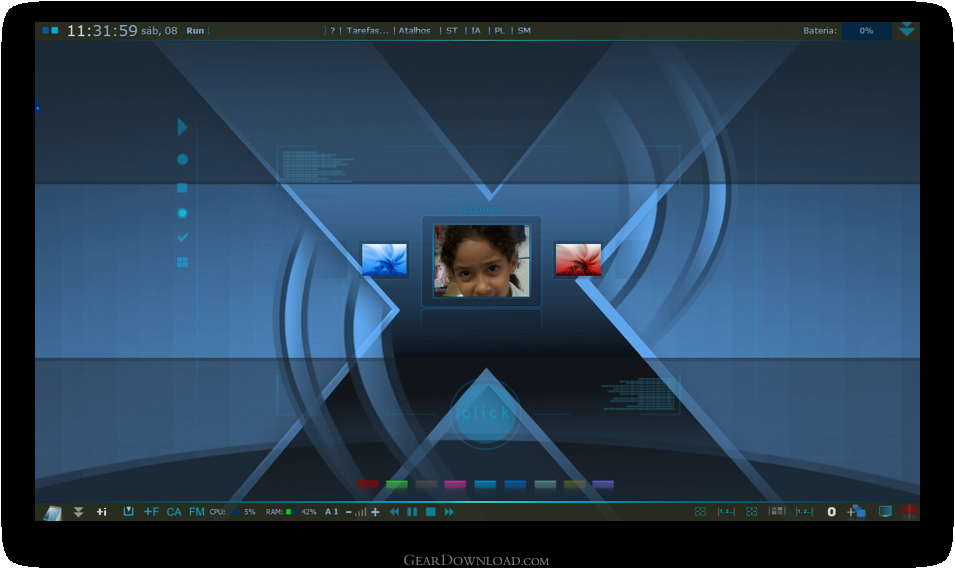
Task: Click the +i icon
Action: 102,512
